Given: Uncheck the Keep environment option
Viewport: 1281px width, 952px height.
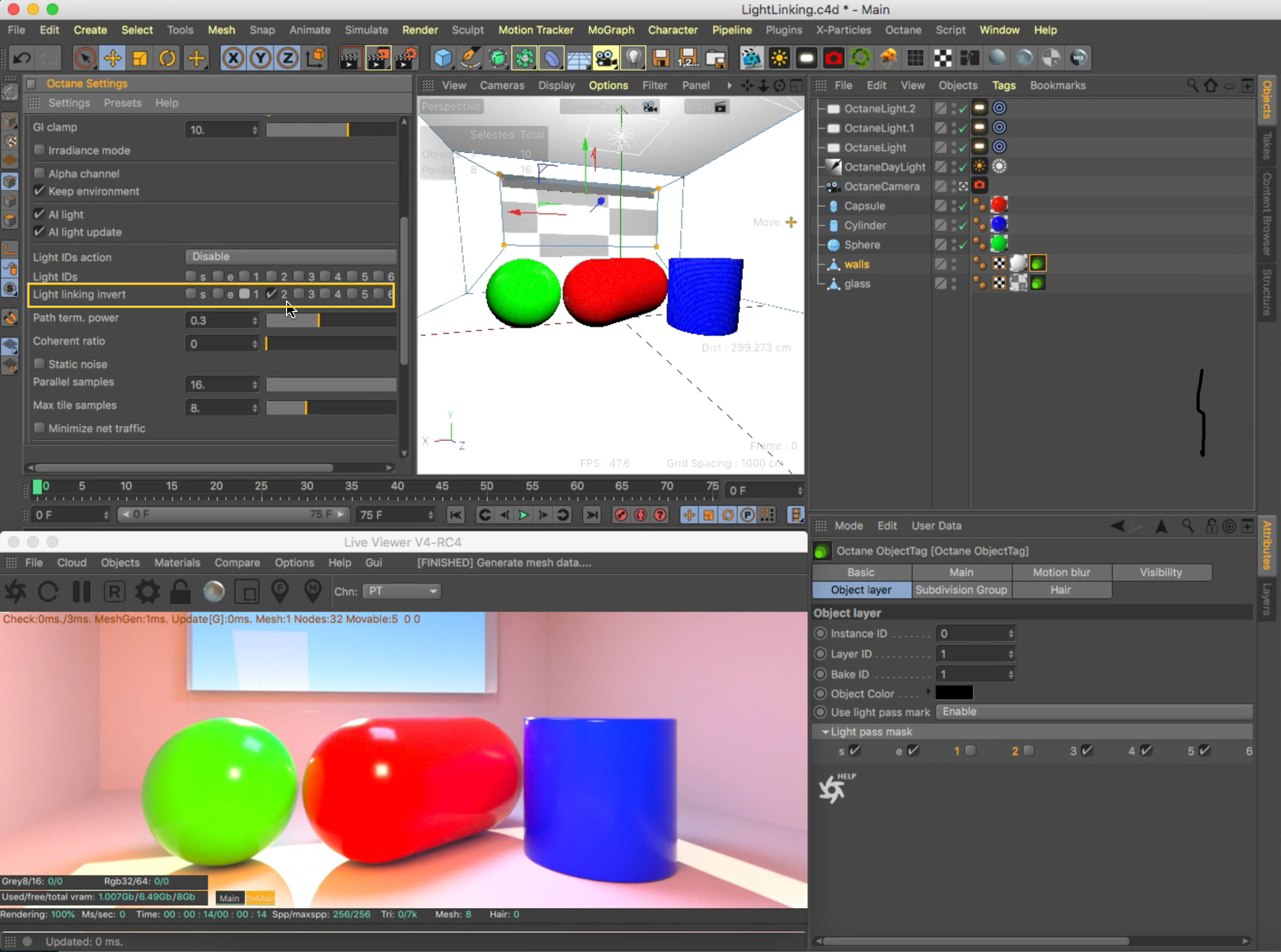Looking at the screenshot, I should 39,191.
